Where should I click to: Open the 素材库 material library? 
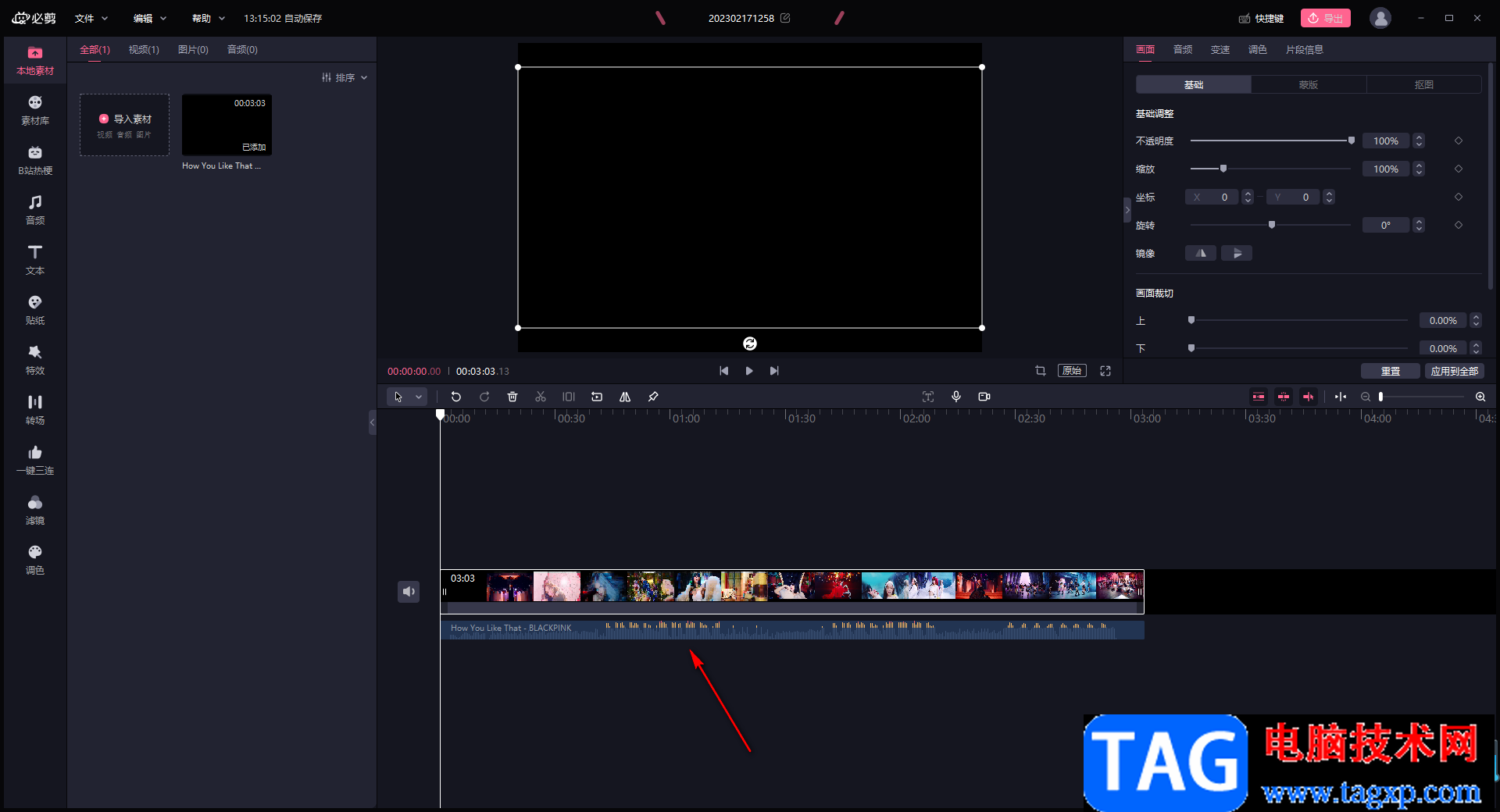[x=35, y=111]
